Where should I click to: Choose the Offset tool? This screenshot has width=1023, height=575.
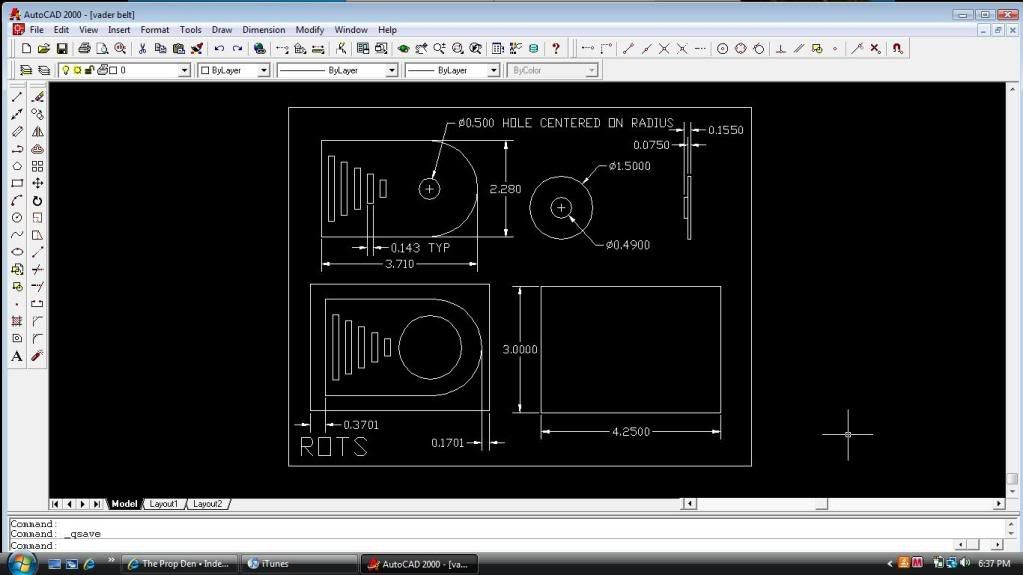click(x=38, y=149)
